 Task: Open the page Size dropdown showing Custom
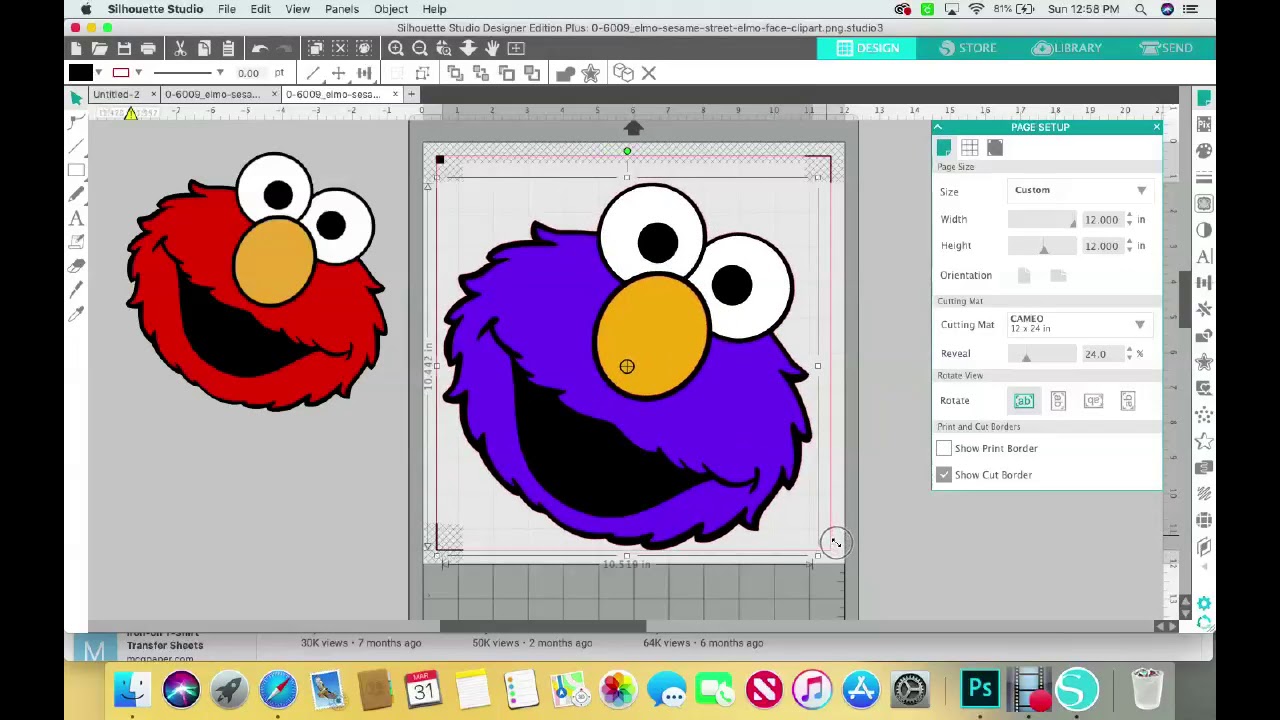(1080, 190)
